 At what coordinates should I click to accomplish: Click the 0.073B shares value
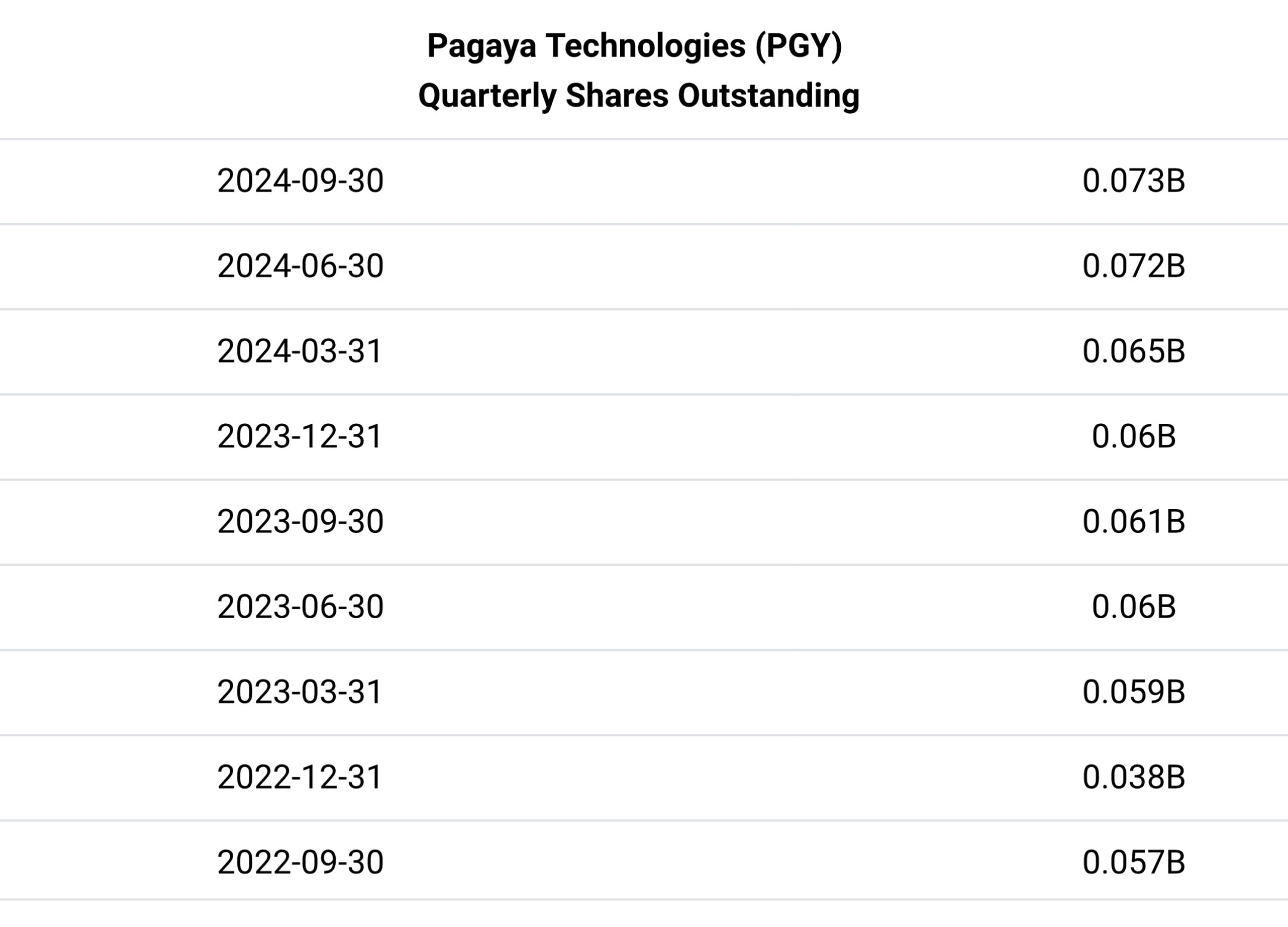[1134, 181]
